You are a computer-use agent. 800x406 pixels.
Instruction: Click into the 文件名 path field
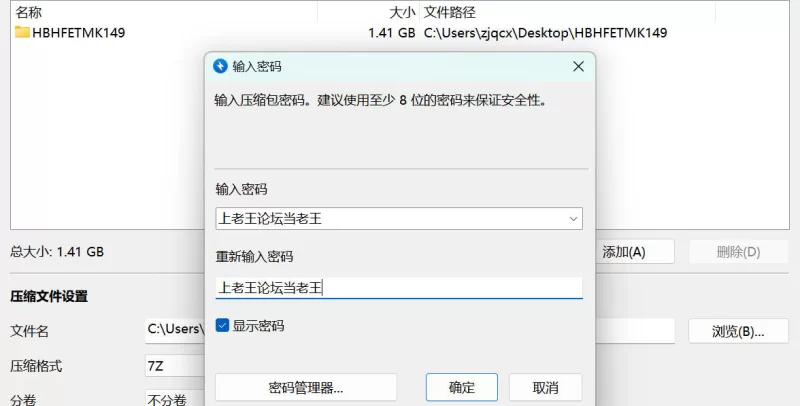[x=175, y=331]
